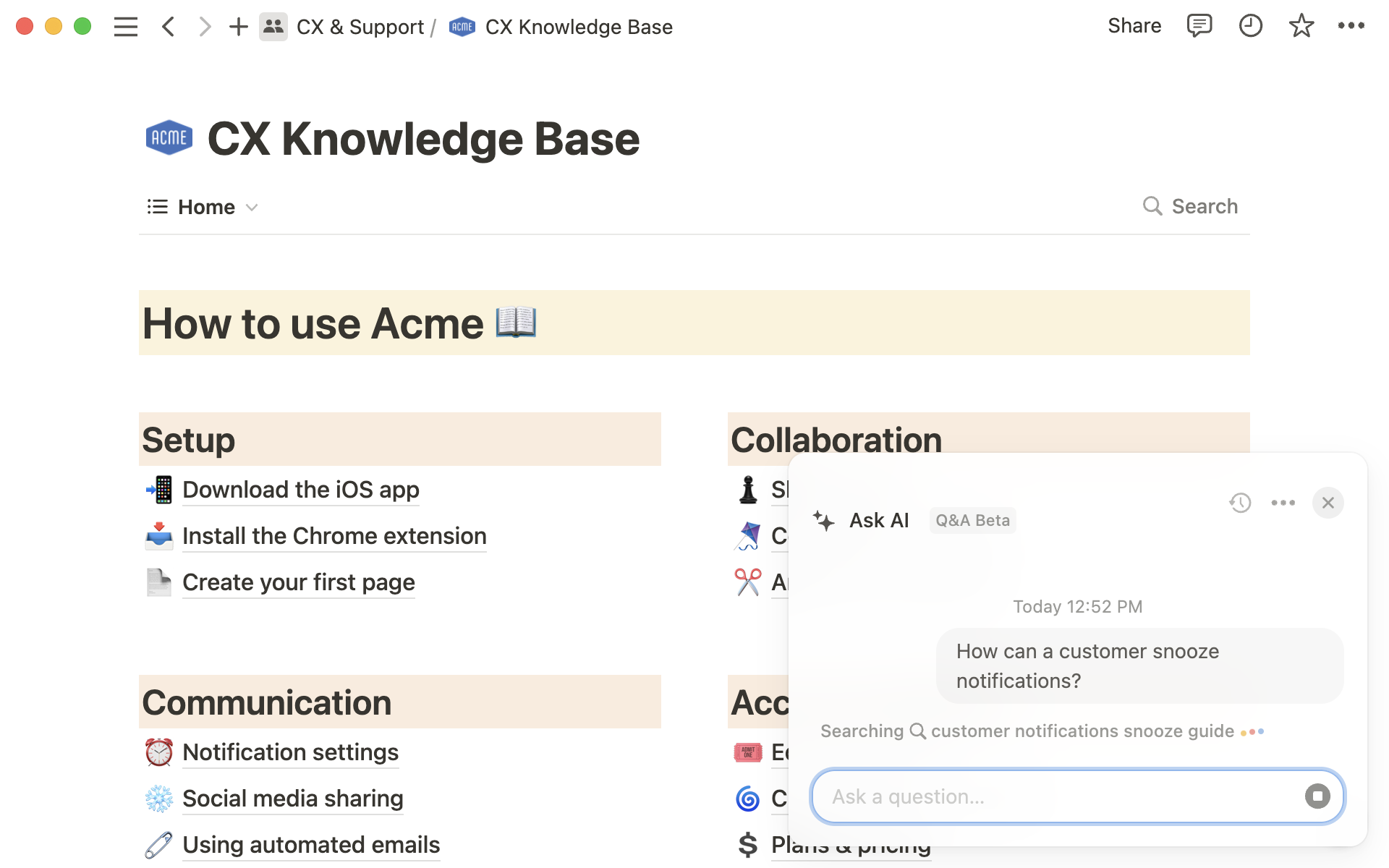Viewport: 1389px width, 868px height.
Task: Toggle the sidebar hamburger menu
Action: pos(125,26)
